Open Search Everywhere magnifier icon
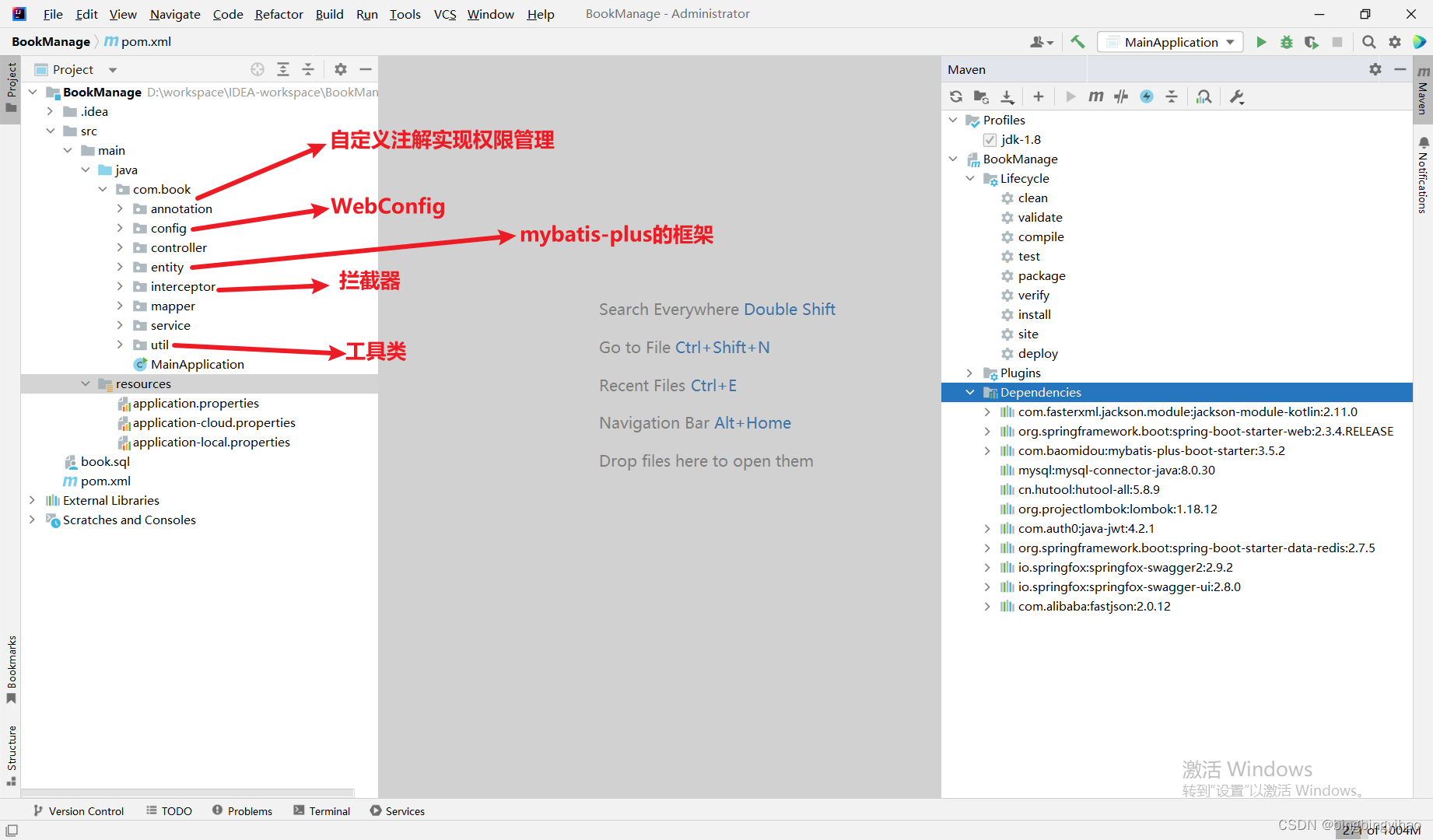The image size is (1433, 840). click(x=1369, y=42)
